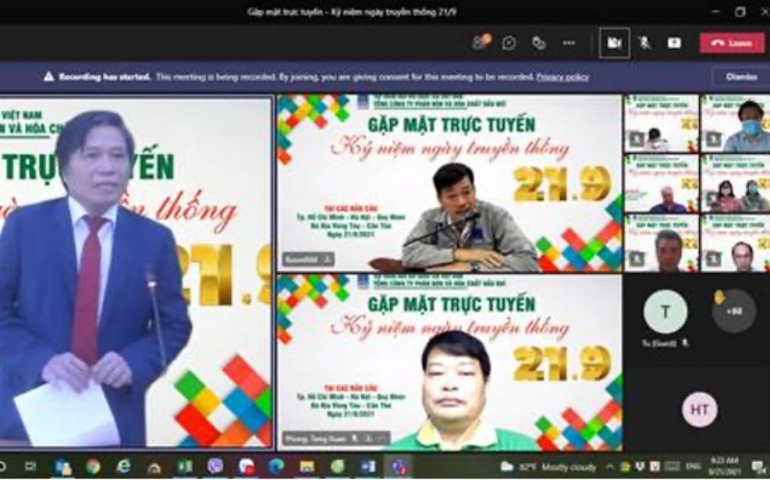Open File Explorer folder on taskbar
Screen dimensions: 770x480
307,466
